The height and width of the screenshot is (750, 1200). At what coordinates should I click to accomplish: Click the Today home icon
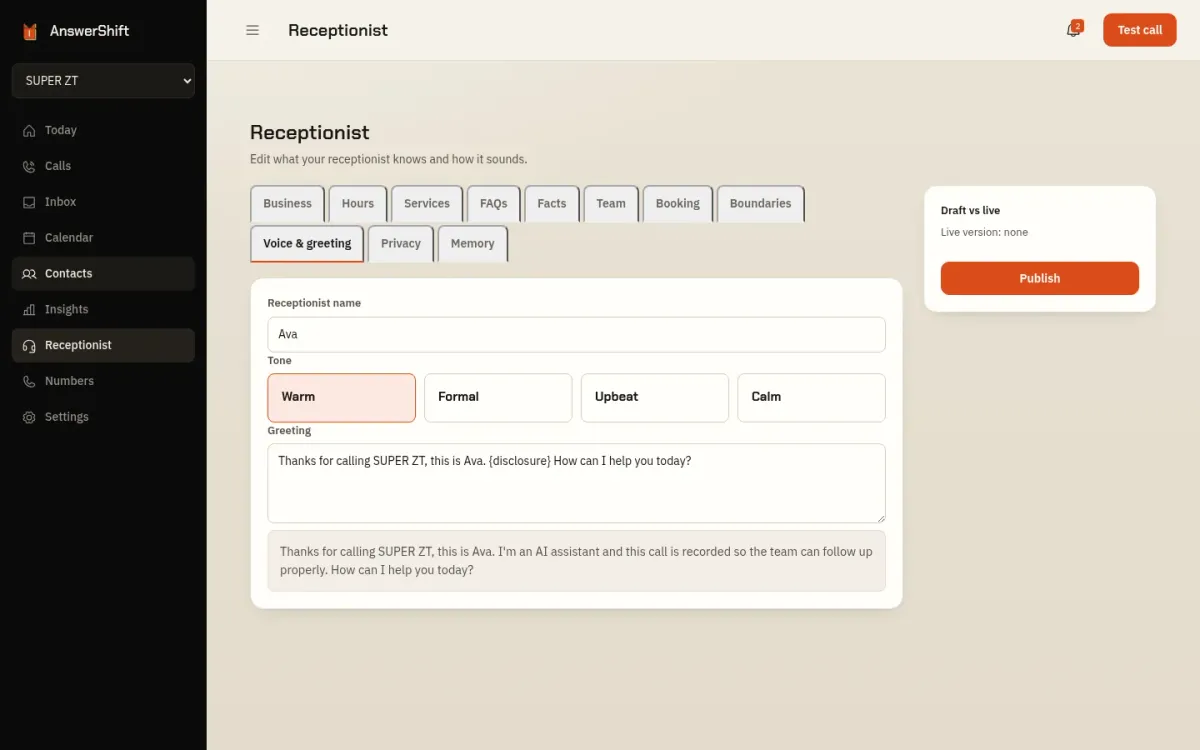click(29, 130)
